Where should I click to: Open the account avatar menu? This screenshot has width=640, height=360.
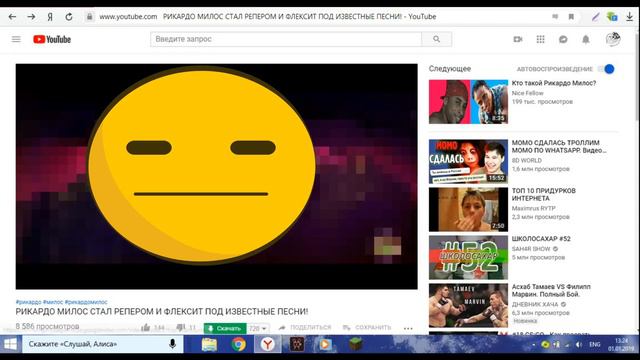click(x=613, y=39)
